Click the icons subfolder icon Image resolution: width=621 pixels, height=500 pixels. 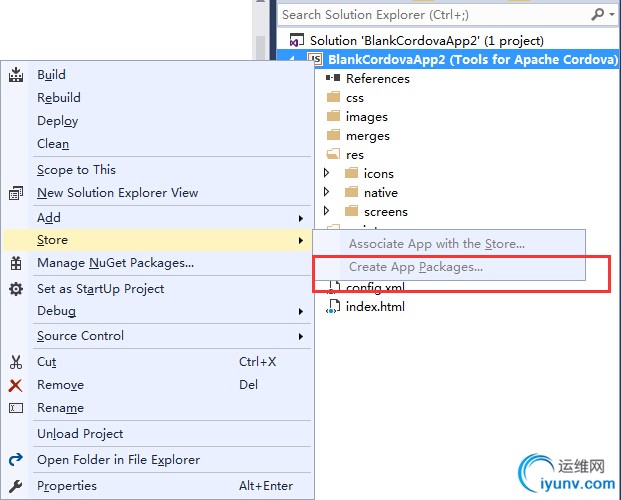pyautogui.click(x=351, y=173)
